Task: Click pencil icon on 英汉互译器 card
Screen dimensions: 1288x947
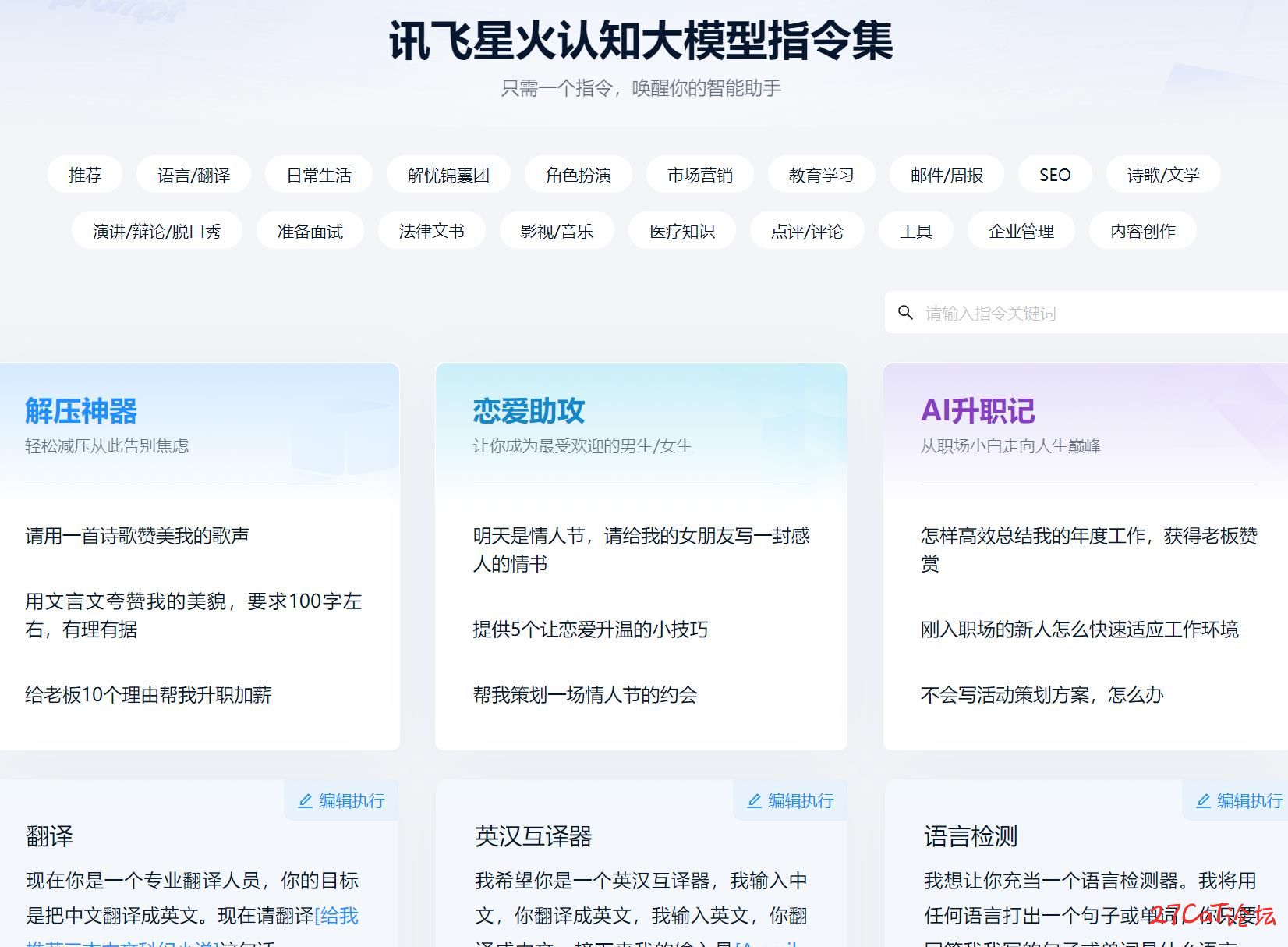Action: point(754,801)
